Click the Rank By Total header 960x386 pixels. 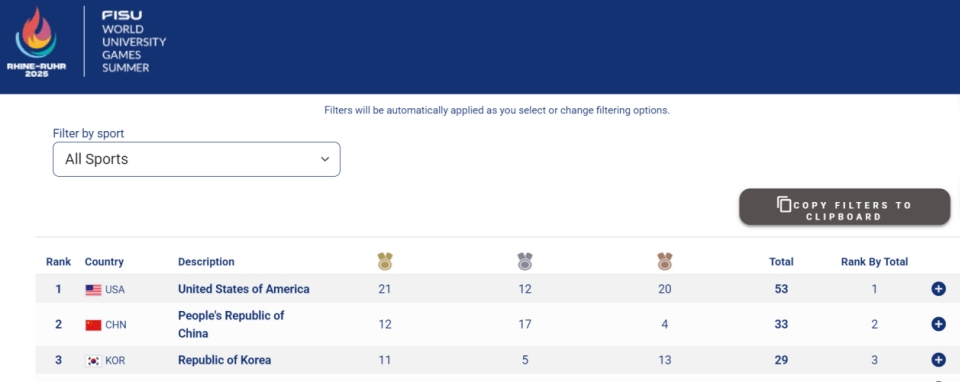point(874,262)
